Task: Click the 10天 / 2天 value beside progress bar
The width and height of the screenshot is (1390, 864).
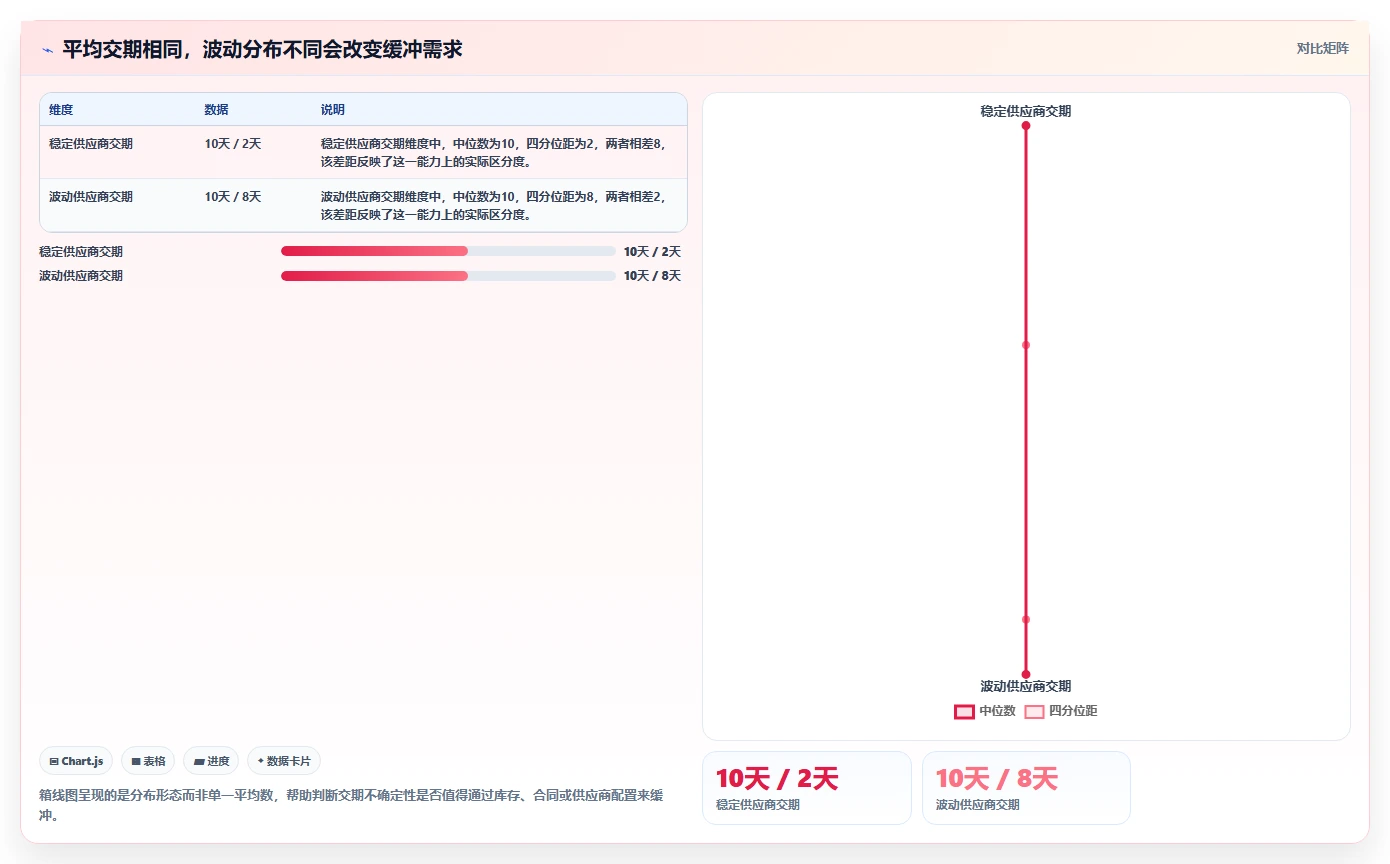Action: [652, 252]
